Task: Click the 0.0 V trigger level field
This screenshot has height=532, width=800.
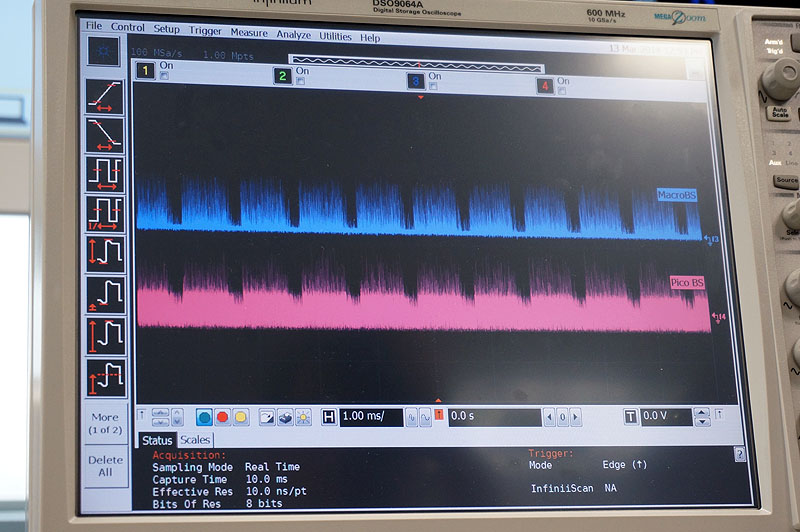Action: pos(666,416)
